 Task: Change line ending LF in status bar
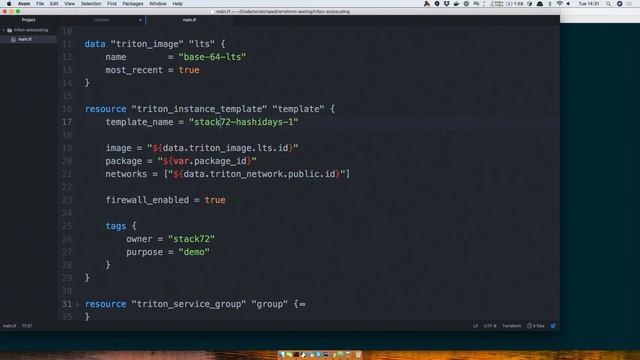476,326
